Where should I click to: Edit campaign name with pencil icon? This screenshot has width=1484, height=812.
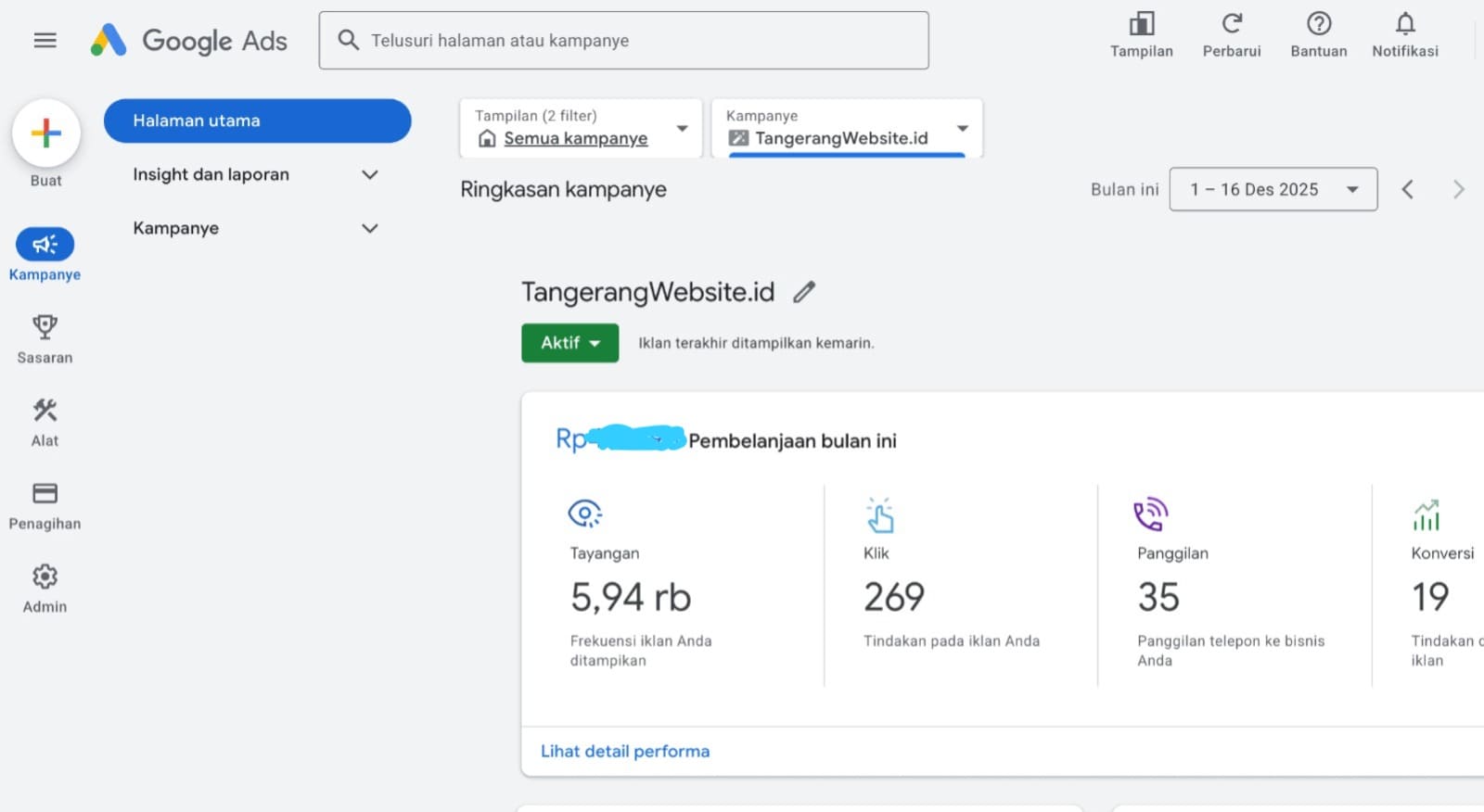pyautogui.click(x=804, y=292)
